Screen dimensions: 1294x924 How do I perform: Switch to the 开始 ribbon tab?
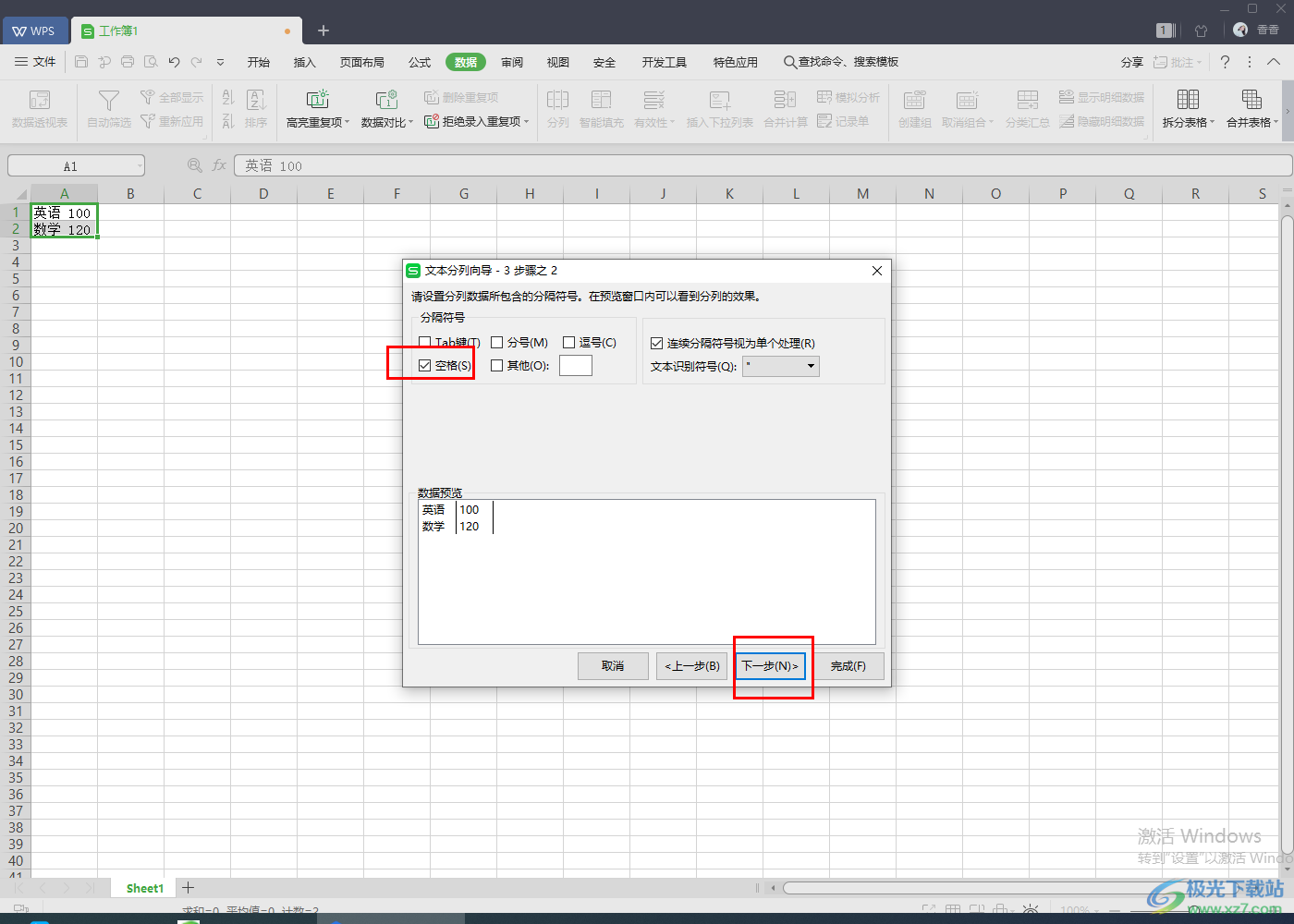point(259,62)
